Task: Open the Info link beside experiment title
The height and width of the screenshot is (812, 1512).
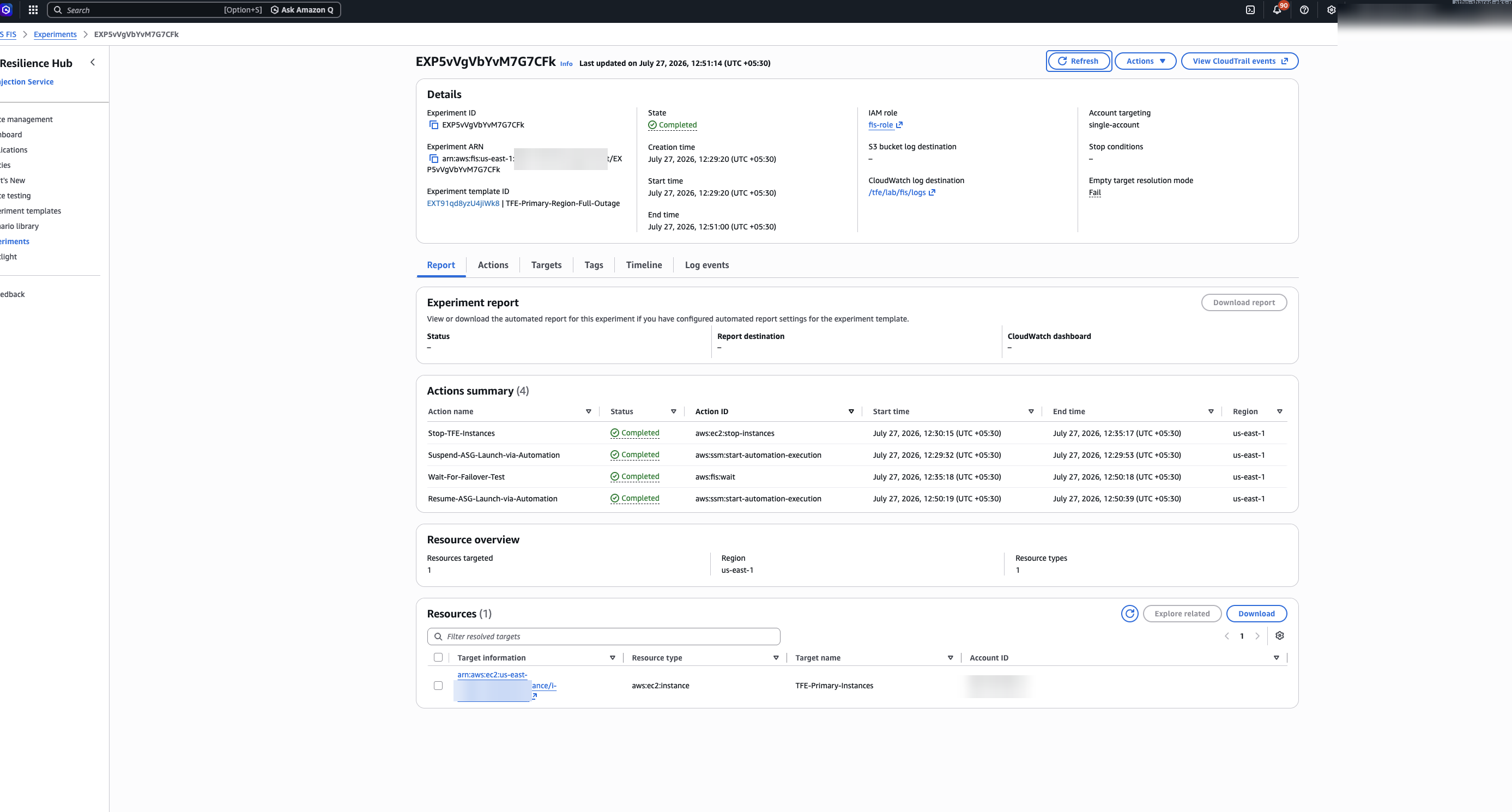Action: coord(566,64)
